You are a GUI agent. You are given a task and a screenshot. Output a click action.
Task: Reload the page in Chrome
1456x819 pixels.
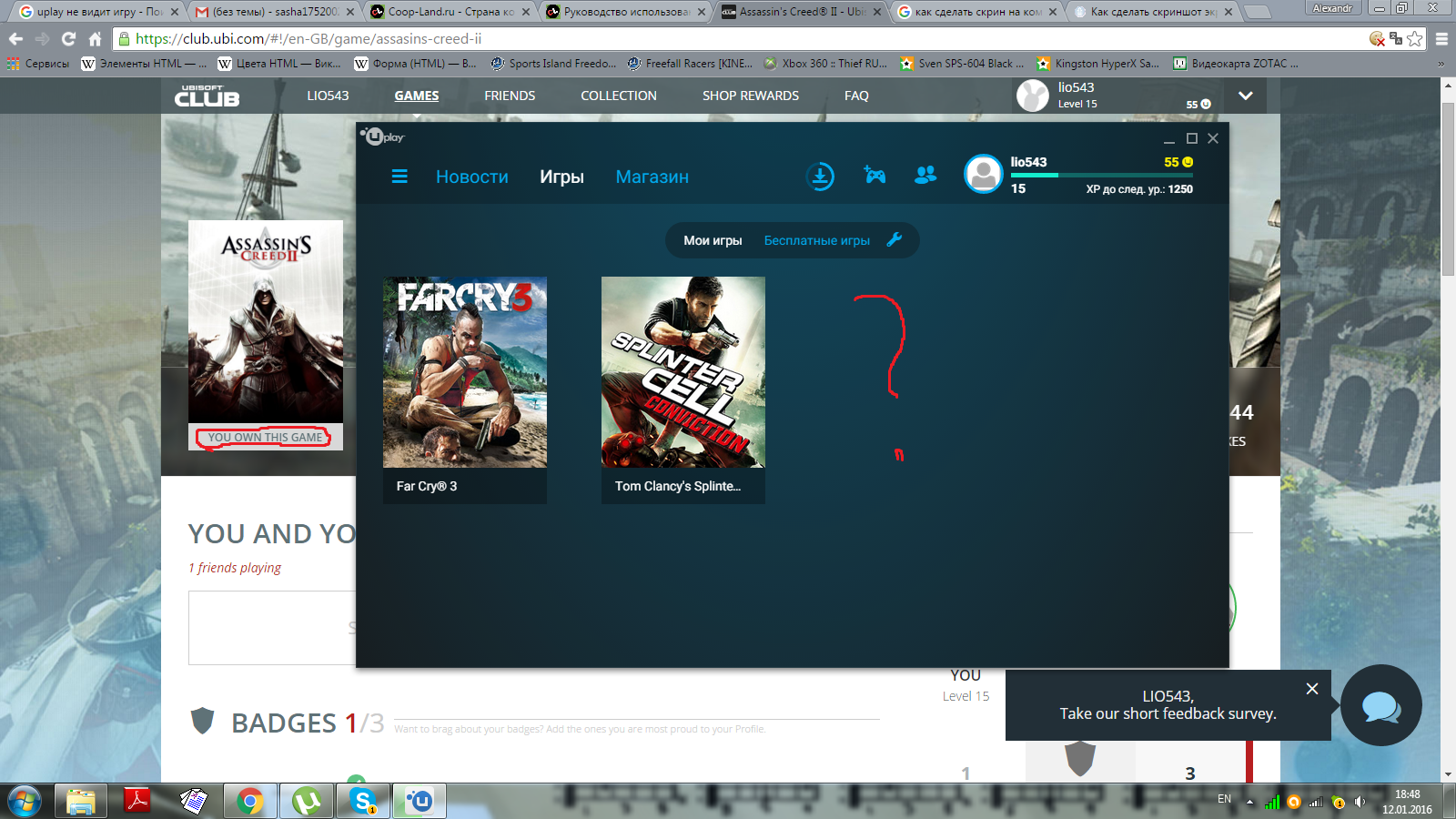68,39
